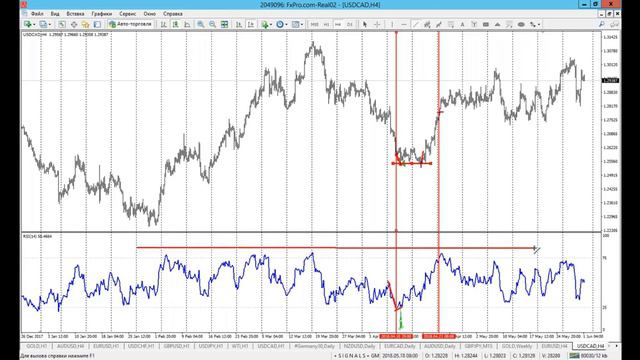Switch chart to bar chart icon
This screenshot has width=640, height=360.
(164, 24)
